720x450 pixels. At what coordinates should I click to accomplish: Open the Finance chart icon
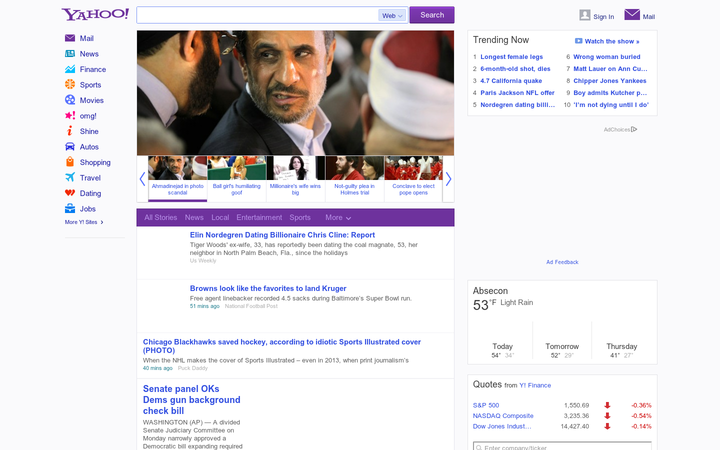(70, 69)
